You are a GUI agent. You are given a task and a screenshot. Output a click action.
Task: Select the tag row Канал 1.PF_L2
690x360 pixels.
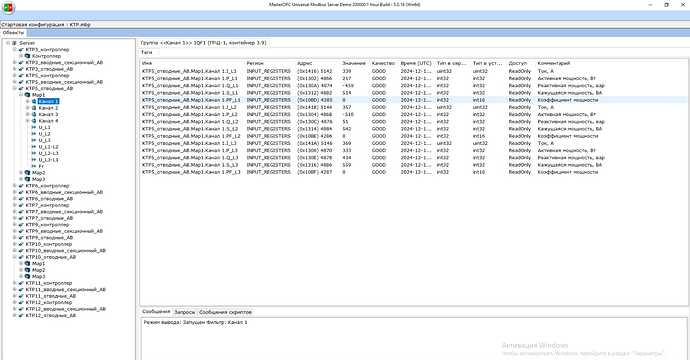click(414, 136)
